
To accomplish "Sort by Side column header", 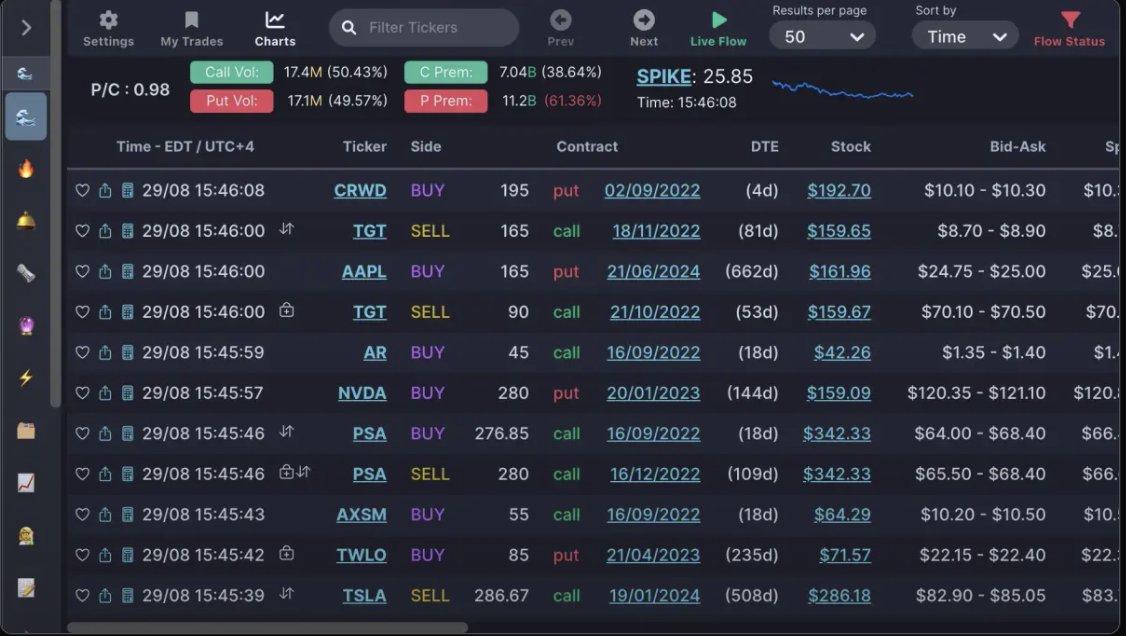I will pyautogui.click(x=426, y=146).
